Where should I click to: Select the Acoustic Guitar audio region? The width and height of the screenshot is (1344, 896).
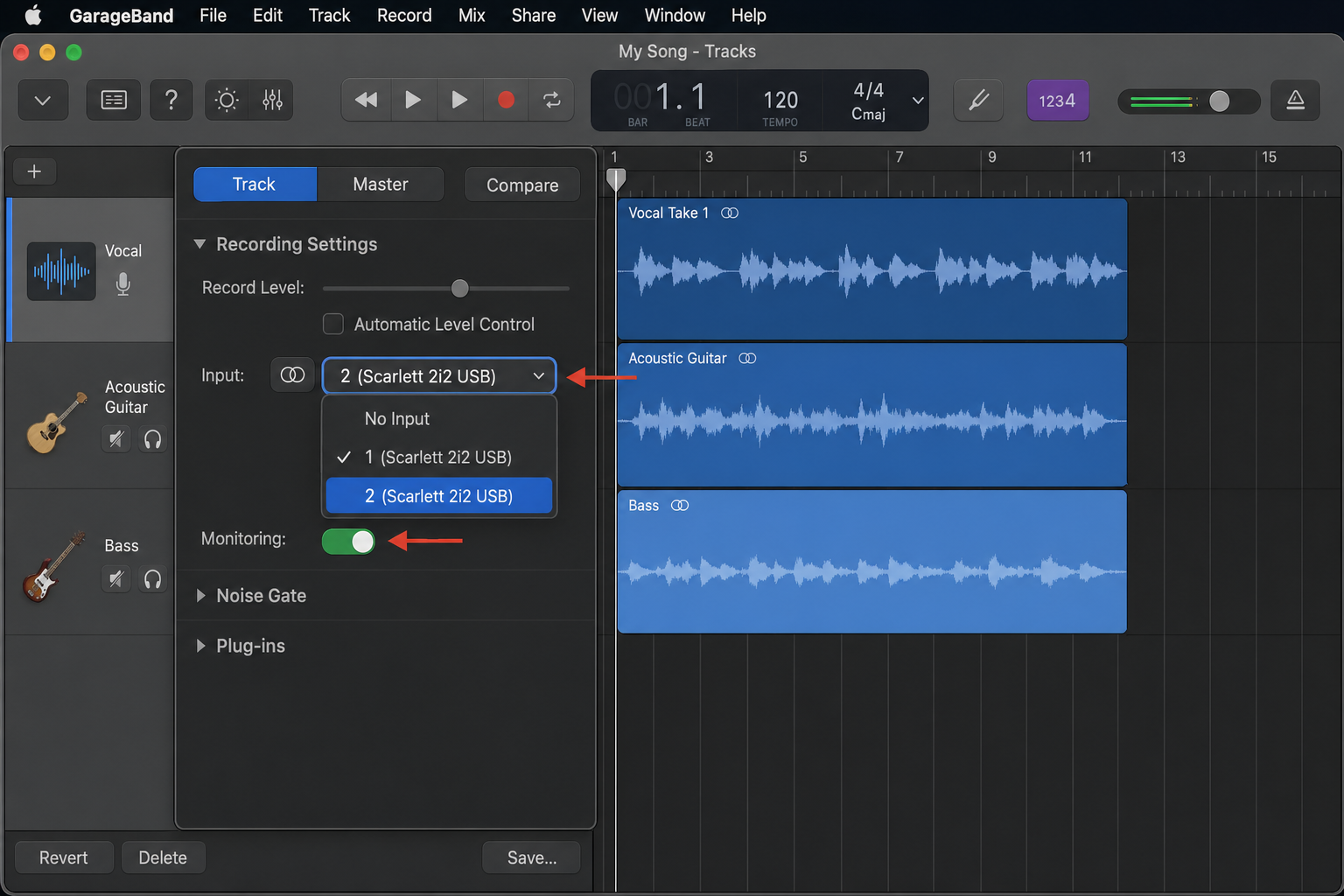point(871,415)
